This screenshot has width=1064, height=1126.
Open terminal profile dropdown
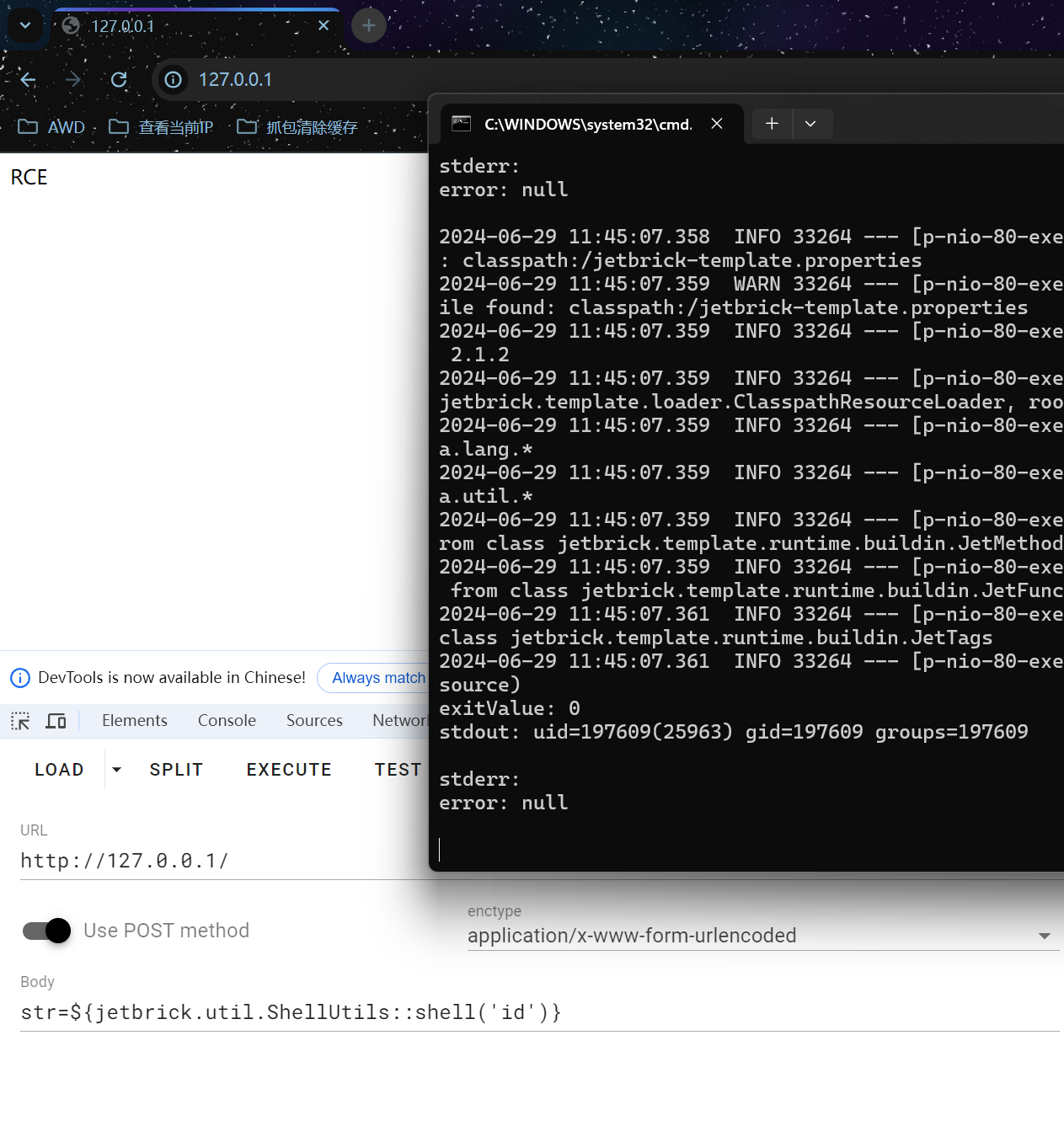[x=810, y=124]
